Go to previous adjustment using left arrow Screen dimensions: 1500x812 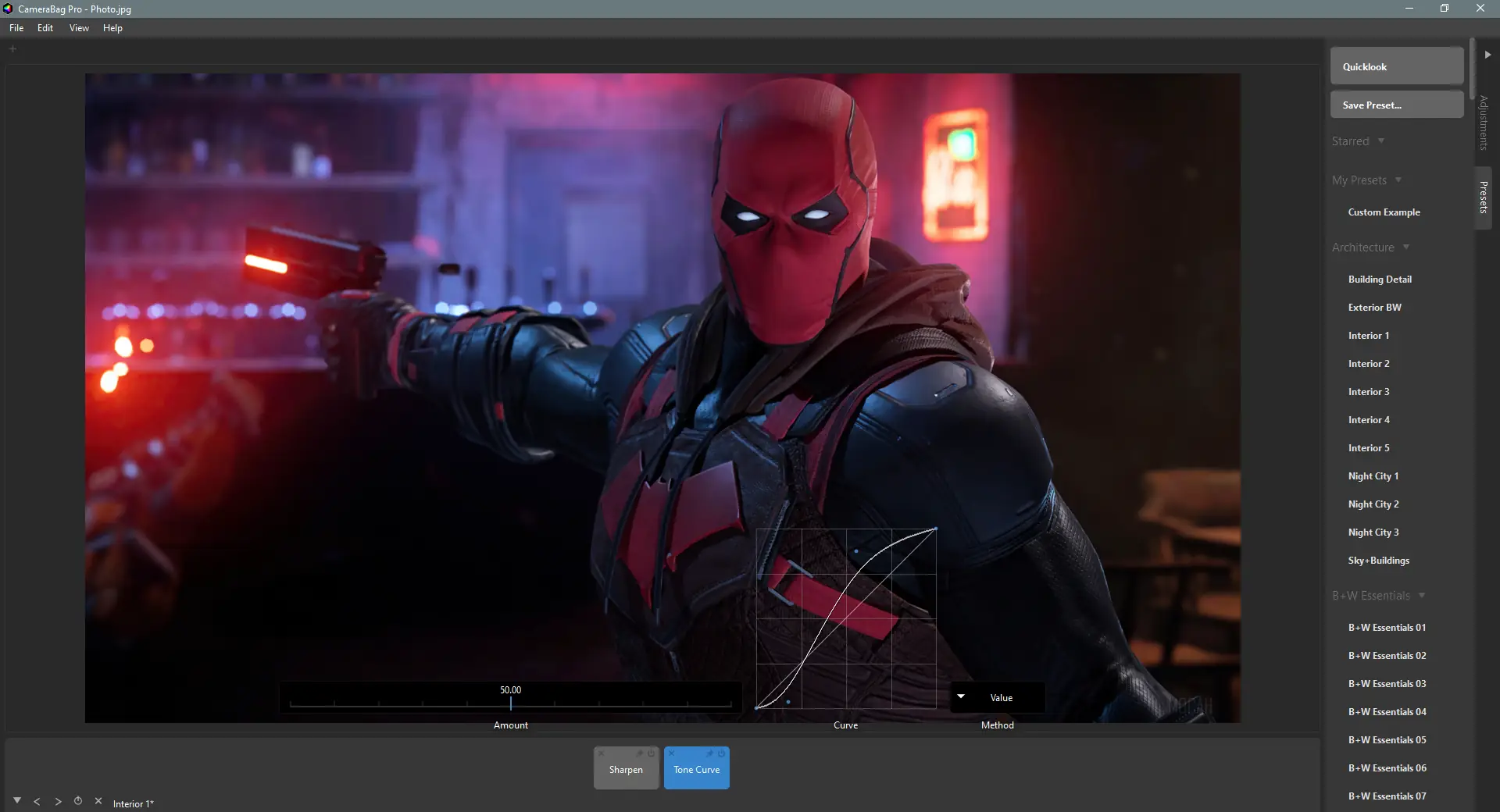coord(37,802)
